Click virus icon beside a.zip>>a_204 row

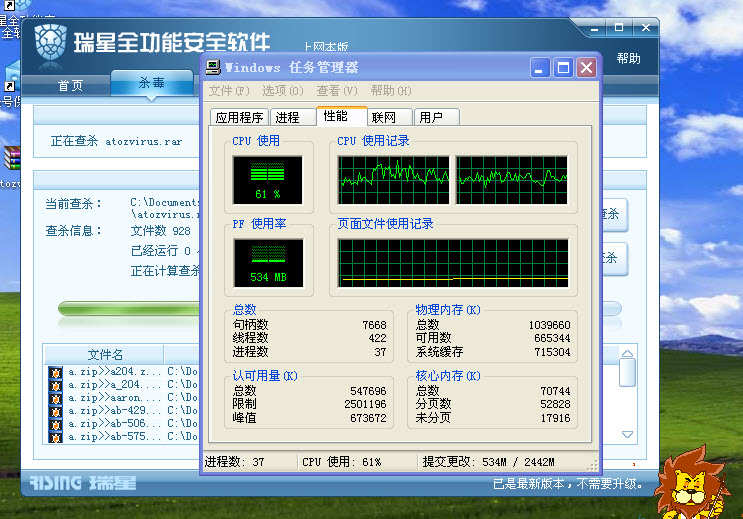[56, 385]
